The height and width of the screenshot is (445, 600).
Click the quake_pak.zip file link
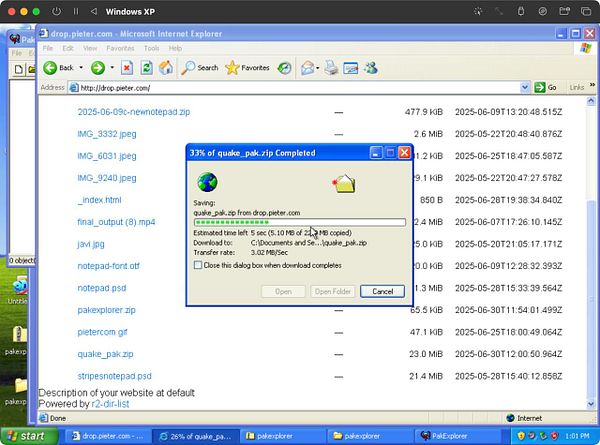coord(105,354)
